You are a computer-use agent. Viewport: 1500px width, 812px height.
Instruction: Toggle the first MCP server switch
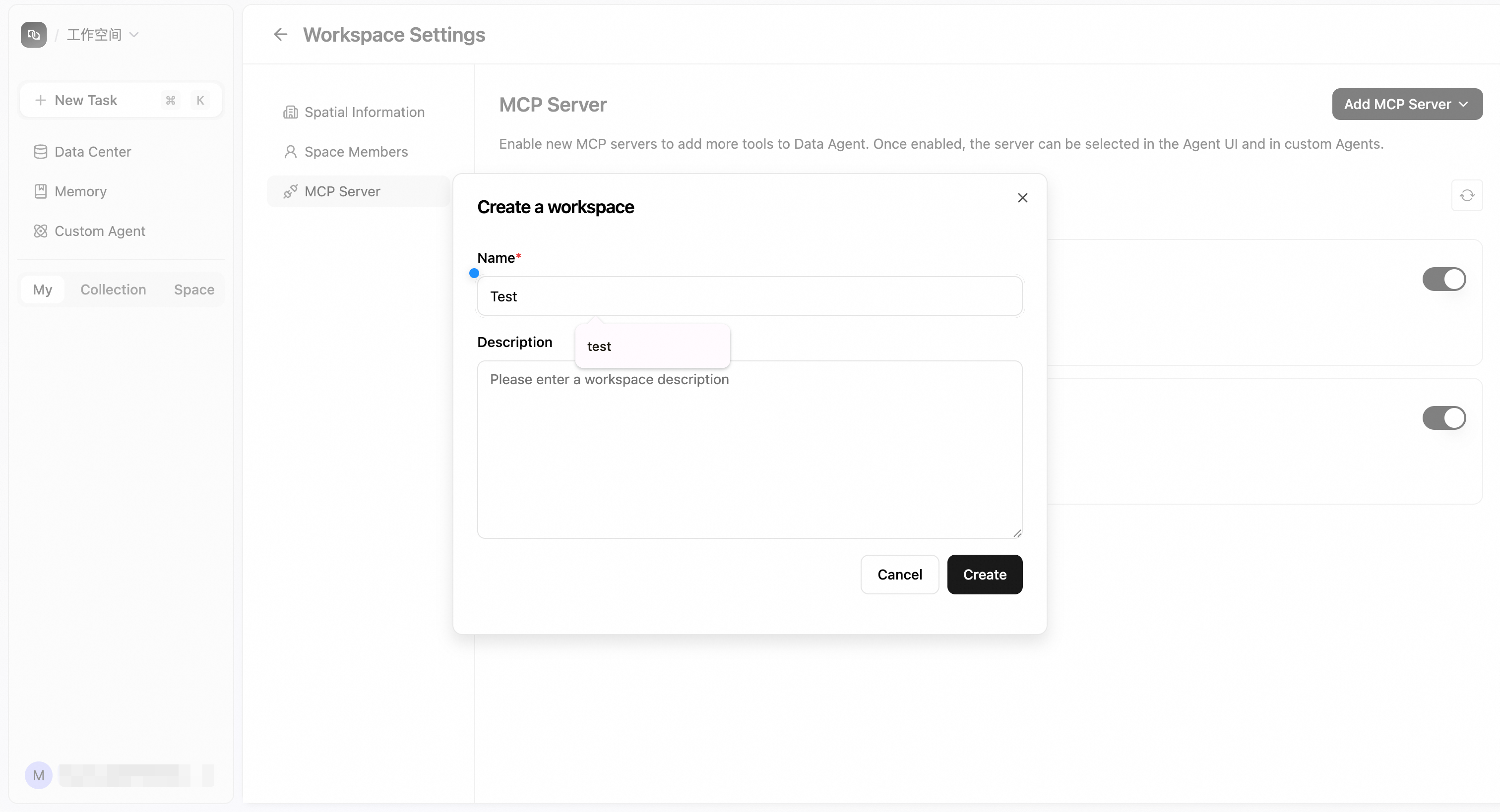[1444, 280]
